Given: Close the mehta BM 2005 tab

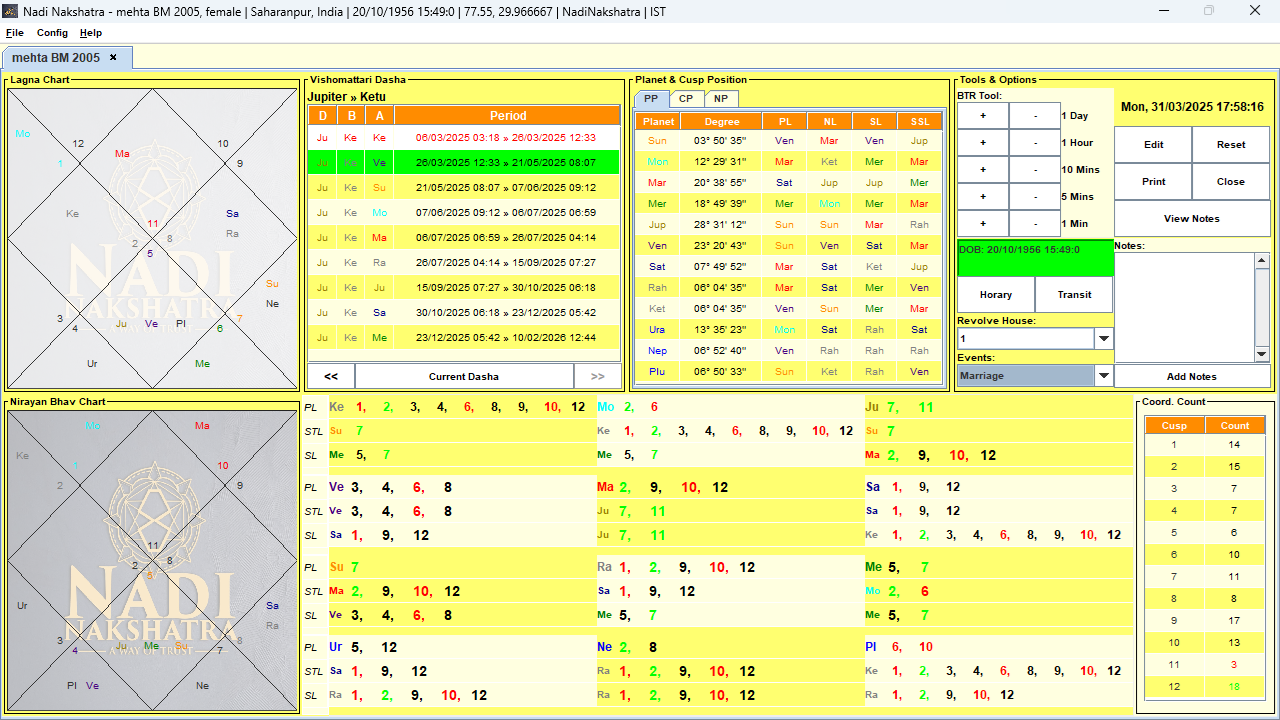Looking at the screenshot, I should pyautogui.click(x=113, y=57).
